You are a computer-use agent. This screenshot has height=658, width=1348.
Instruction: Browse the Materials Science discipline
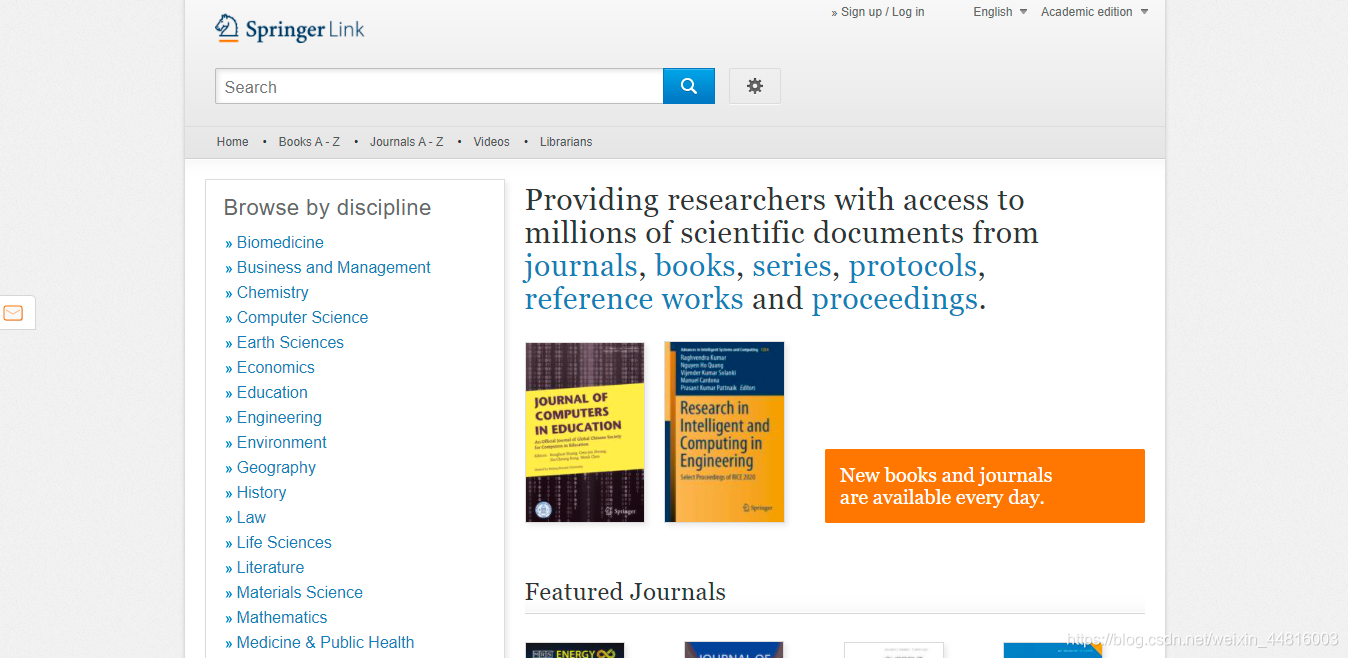299,592
